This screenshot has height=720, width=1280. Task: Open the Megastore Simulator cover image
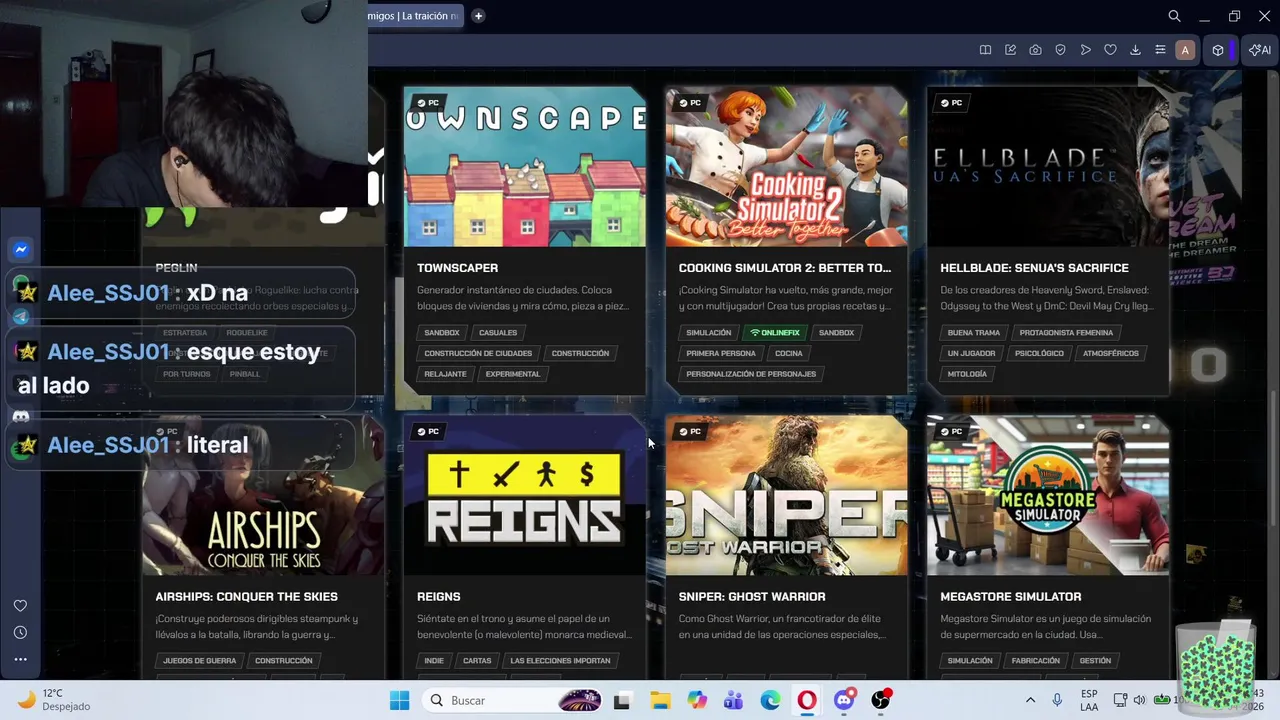[1048, 495]
